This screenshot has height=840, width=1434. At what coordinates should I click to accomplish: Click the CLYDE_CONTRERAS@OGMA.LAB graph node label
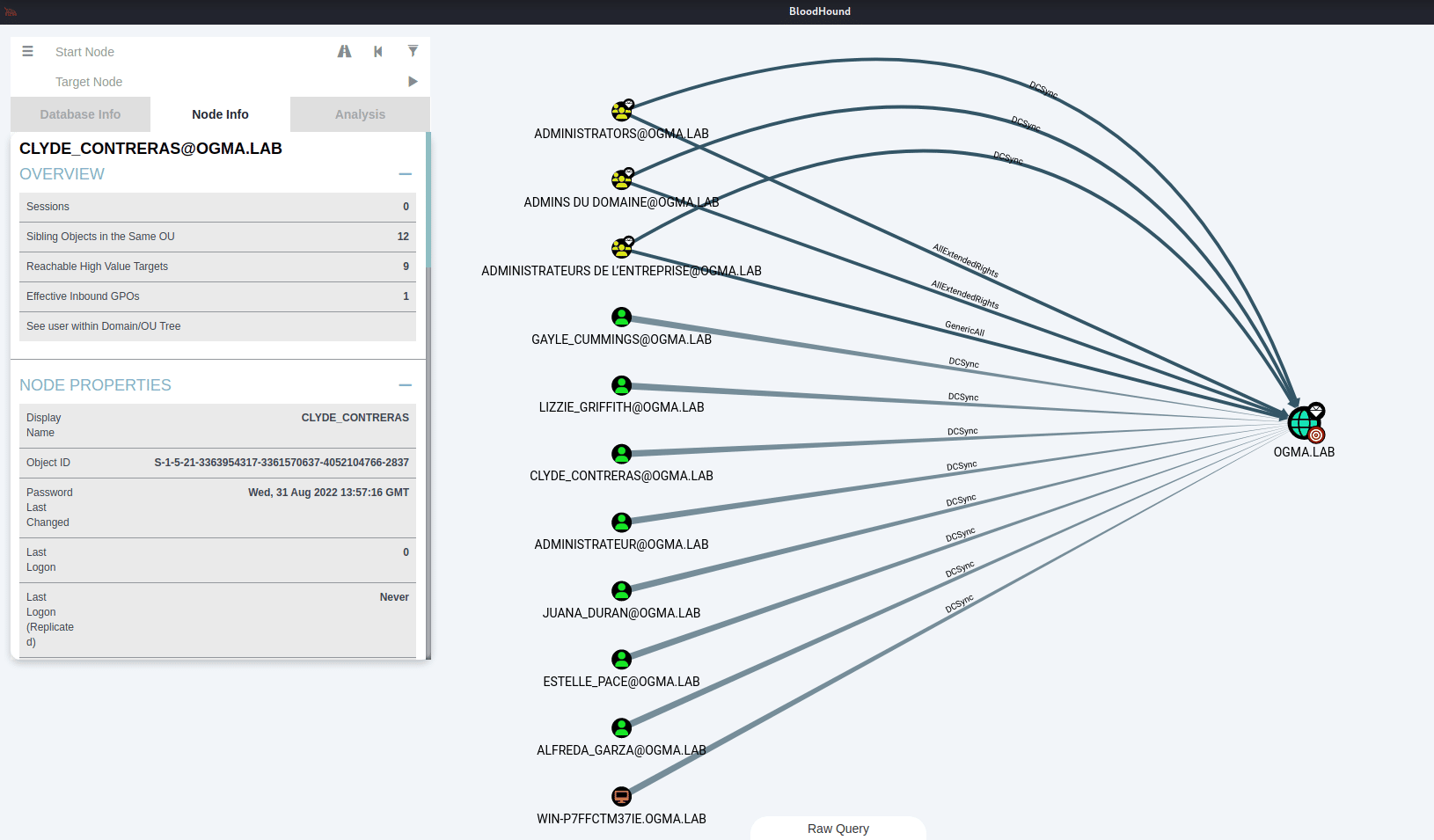click(x=621, y=476)
